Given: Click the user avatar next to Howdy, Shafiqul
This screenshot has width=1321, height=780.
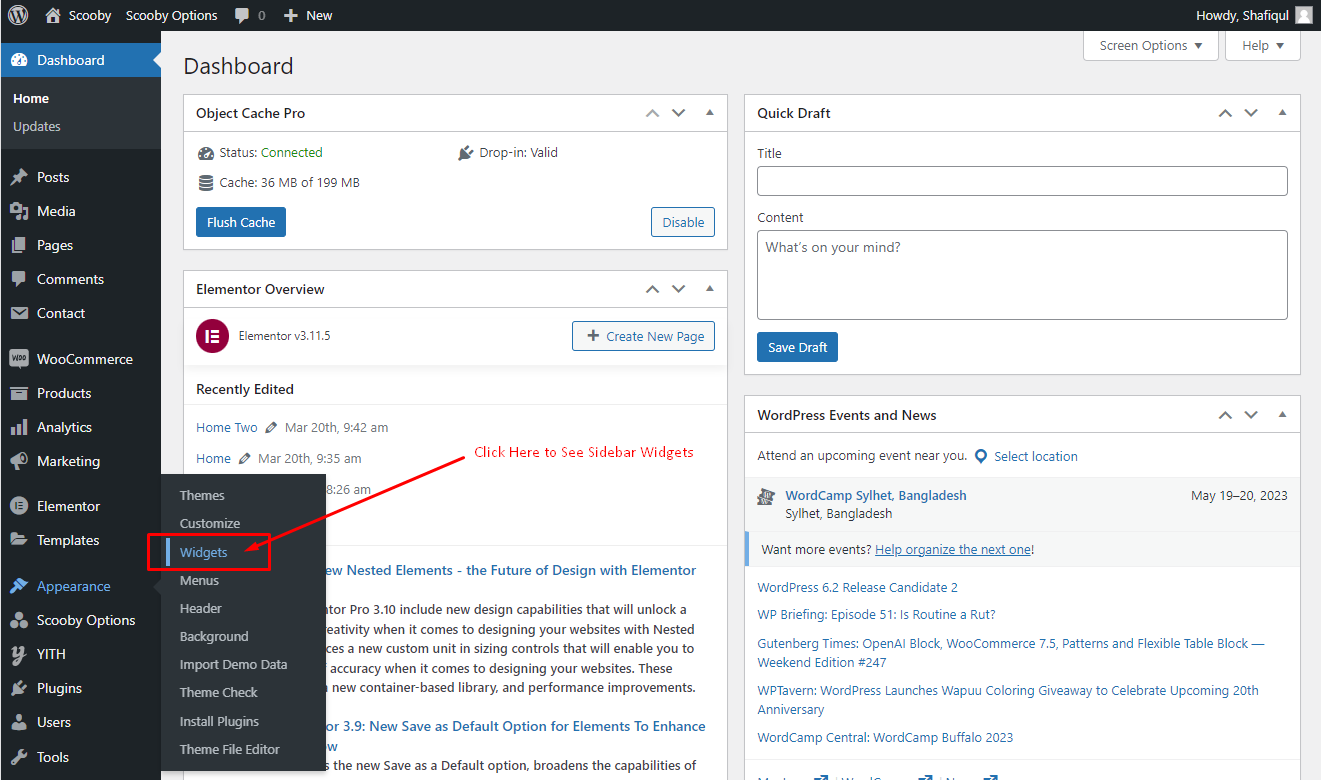Looking at the screenshot, I should (x=1304, y=15).
